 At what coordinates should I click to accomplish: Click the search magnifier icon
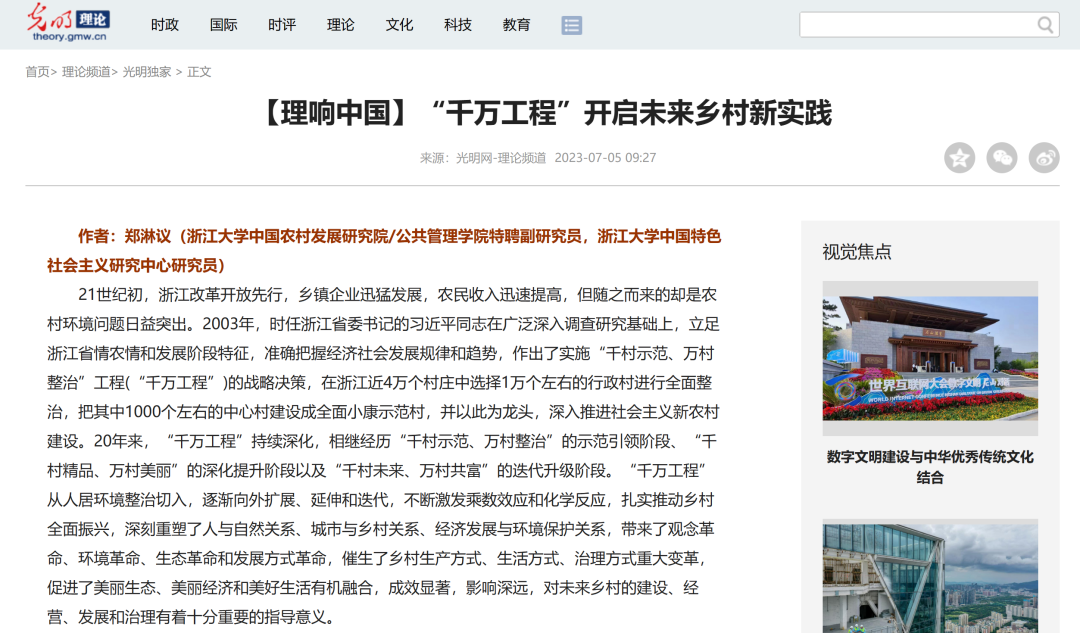tap(1045, 25)
